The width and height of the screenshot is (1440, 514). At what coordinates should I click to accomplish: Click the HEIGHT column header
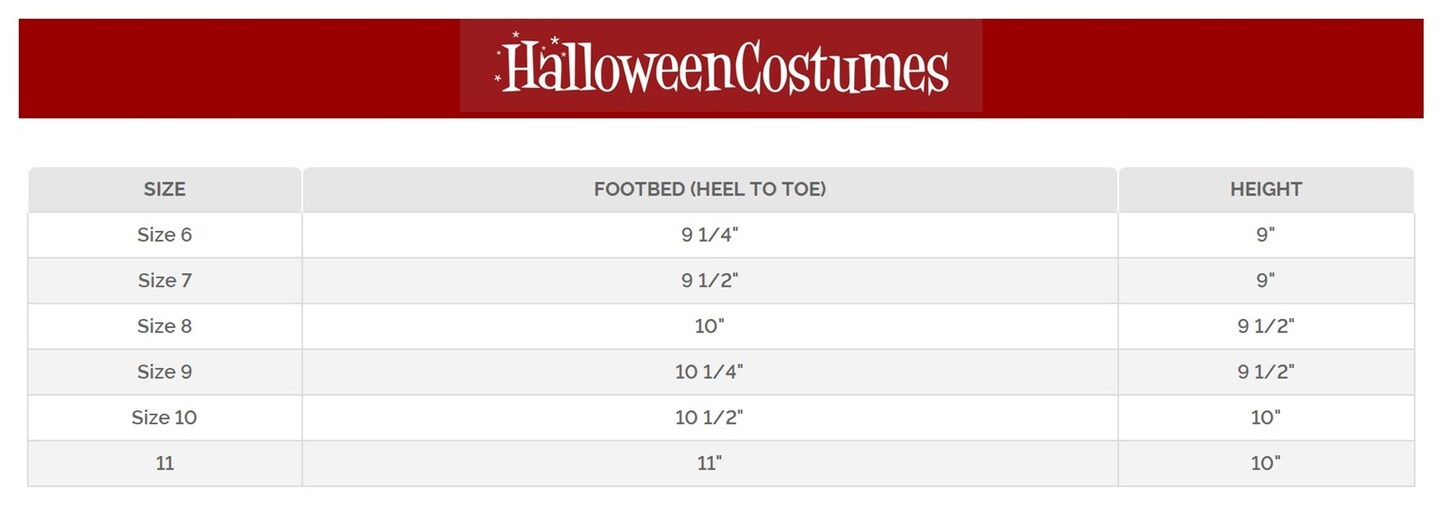click(1266, 189)
